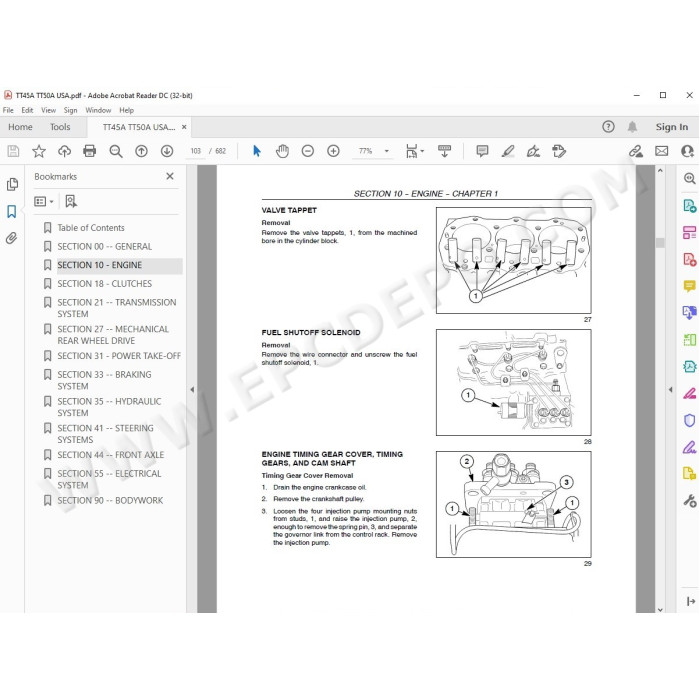
Task: Open page thumbnails panel
Action: pos(12,184)
